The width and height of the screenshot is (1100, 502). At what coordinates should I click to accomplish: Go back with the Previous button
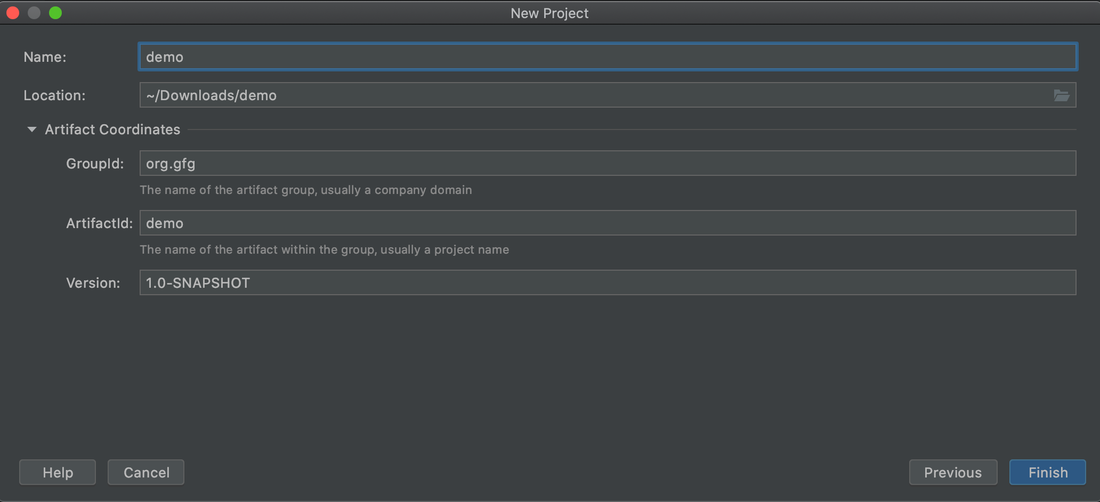pyautogui.click(x=952, y=472)
